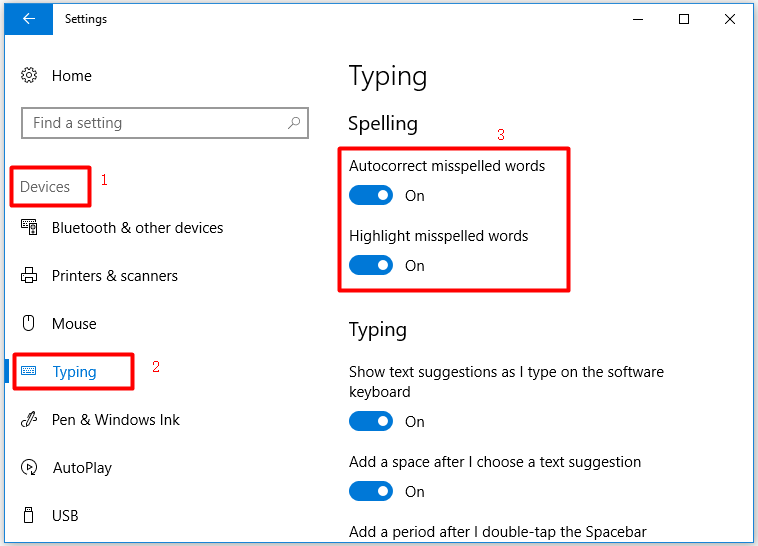Image resolution: width=758 pixels, height=546 pixels.
Task: Open AutoPlay settings page
Action: 82,468
